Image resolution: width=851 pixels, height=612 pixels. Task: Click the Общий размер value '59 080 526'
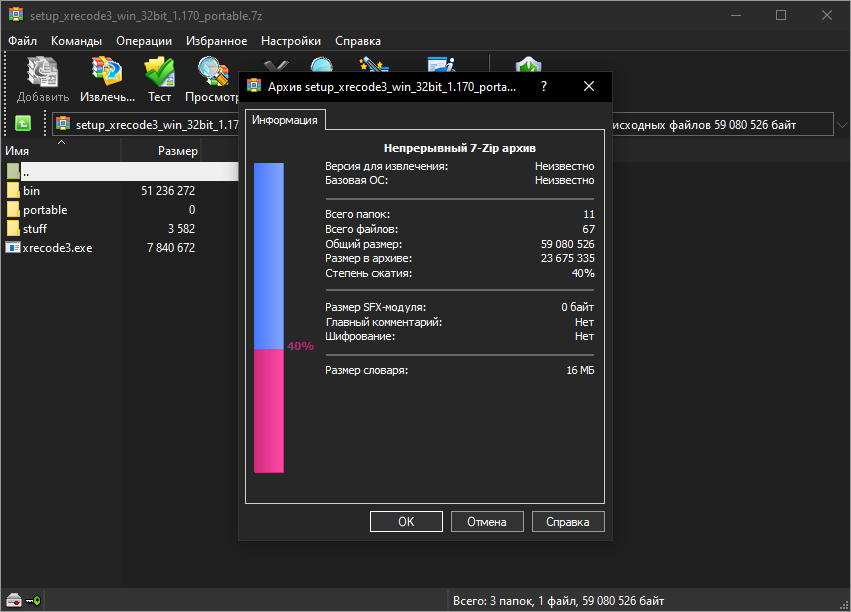click(x=567, y=244)
